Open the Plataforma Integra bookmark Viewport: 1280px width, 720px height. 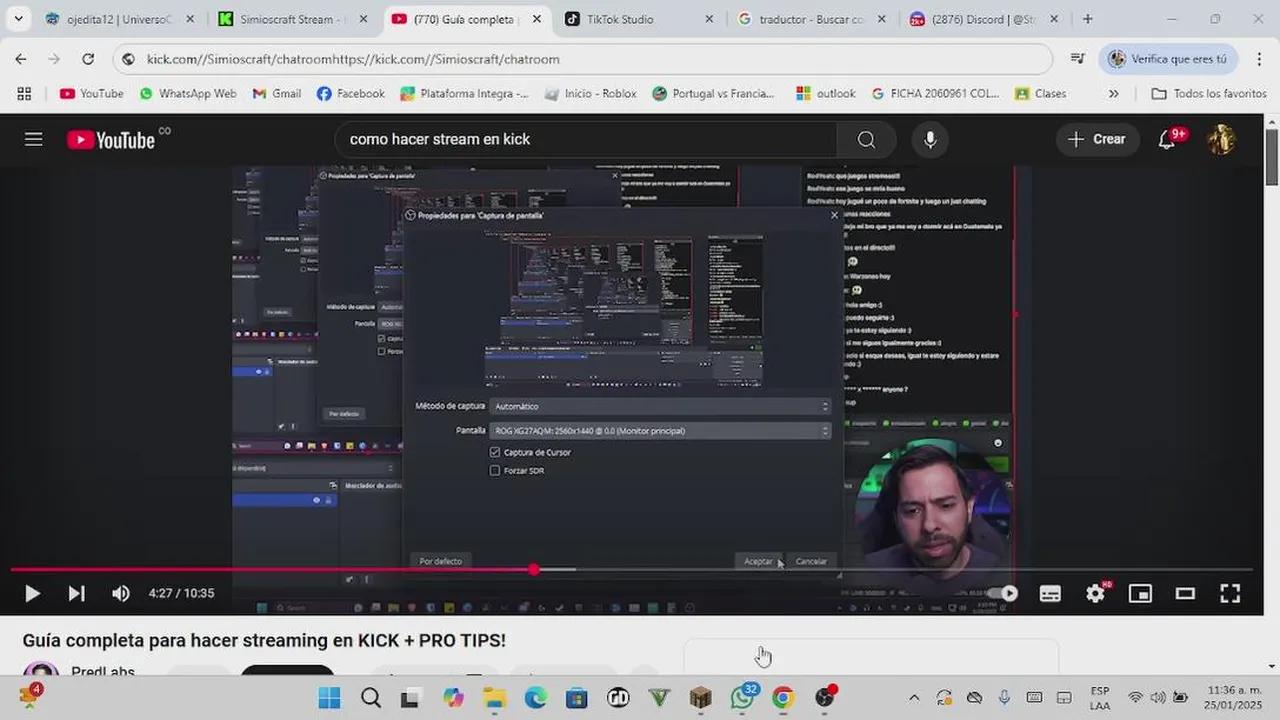tap(464, 93)
